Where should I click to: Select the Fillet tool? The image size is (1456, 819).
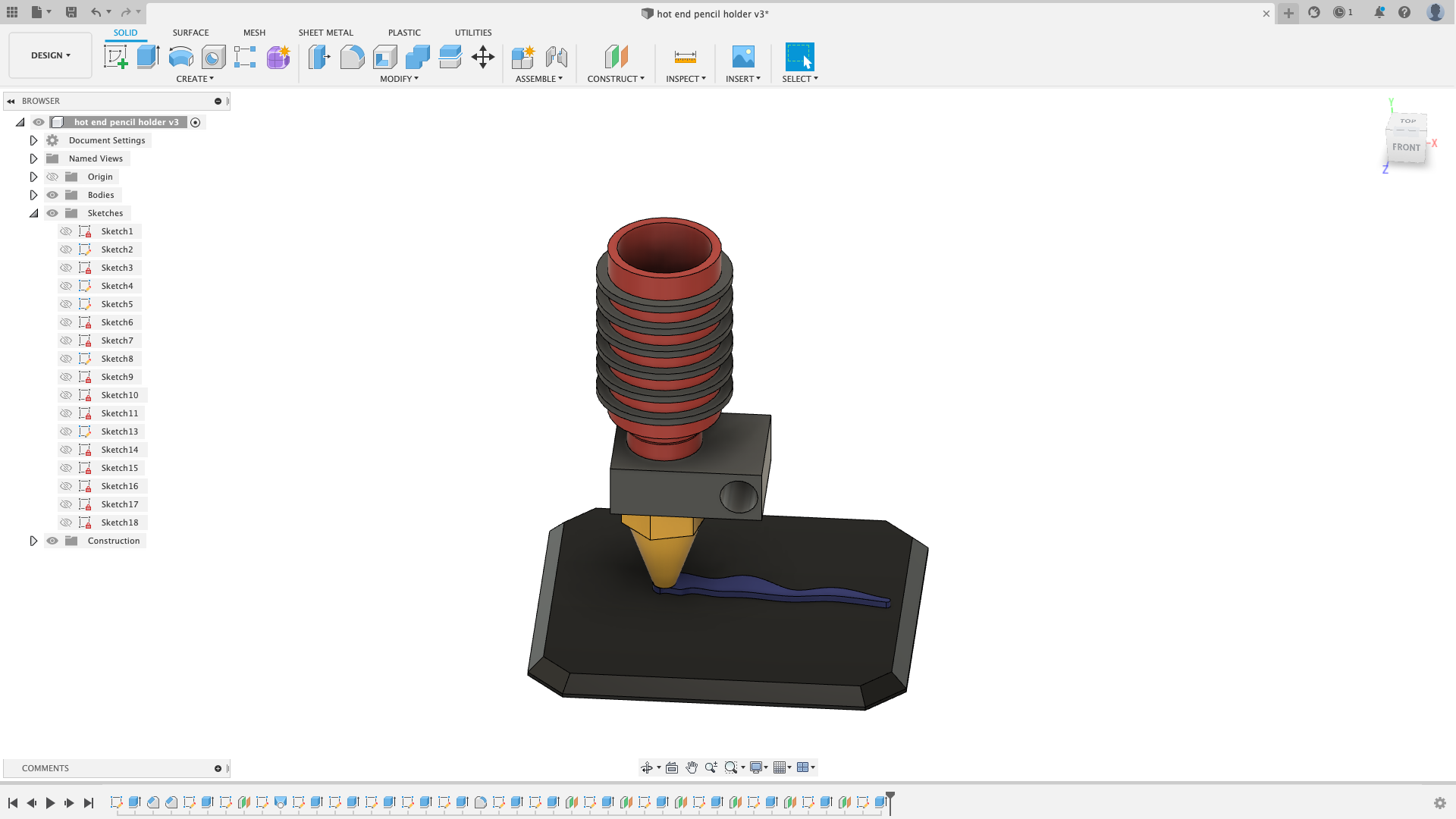[x=352, y=57]
